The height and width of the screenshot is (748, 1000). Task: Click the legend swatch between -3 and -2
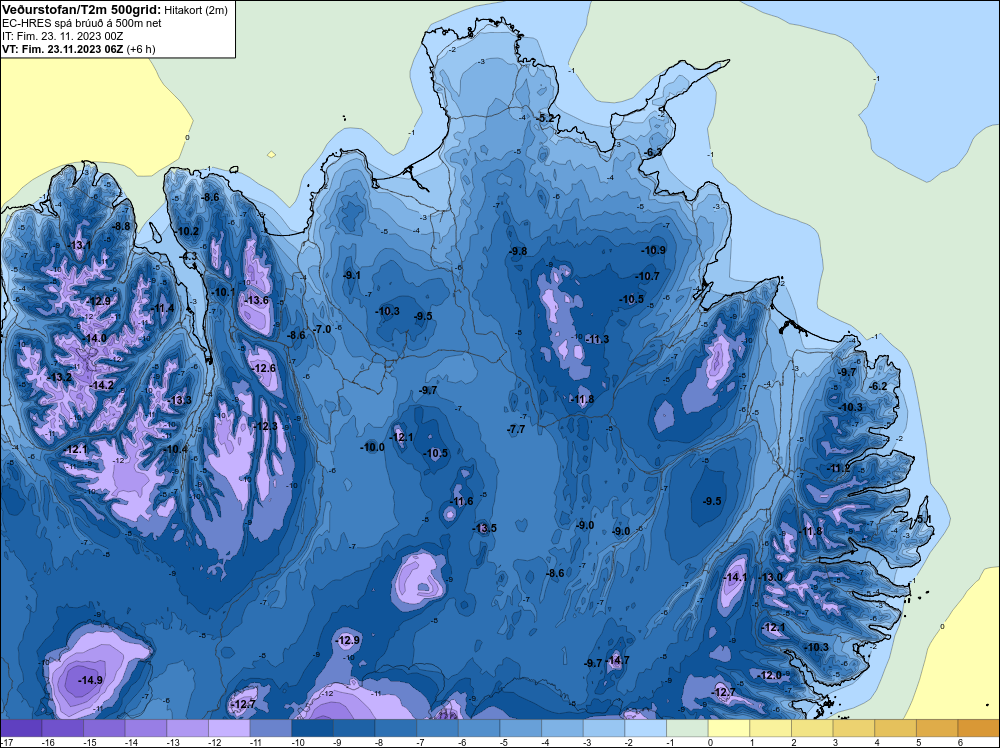[604, 728]
